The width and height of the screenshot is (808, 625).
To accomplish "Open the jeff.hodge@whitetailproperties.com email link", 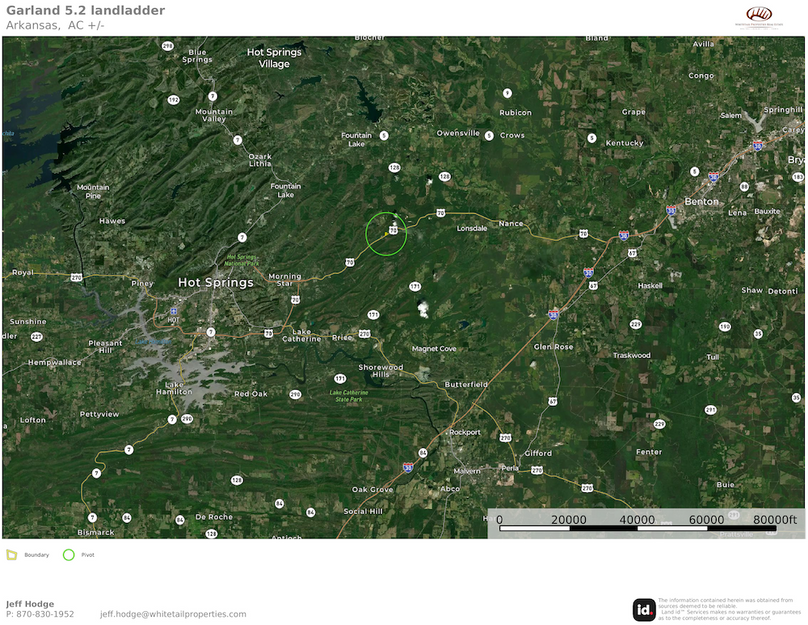I will [173, 614].
